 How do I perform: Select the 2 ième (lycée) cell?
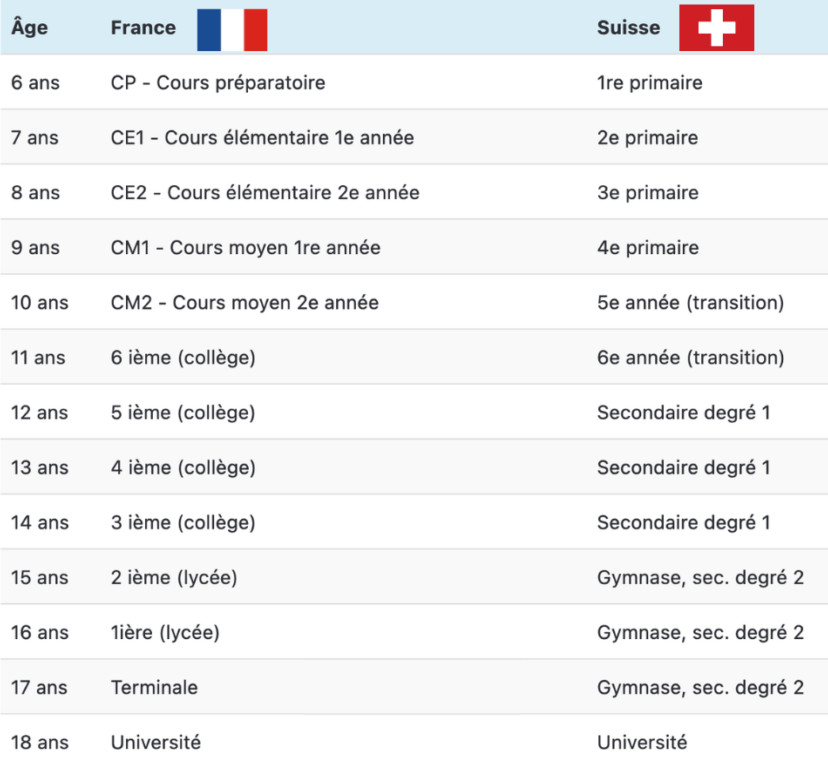point(174,578)
